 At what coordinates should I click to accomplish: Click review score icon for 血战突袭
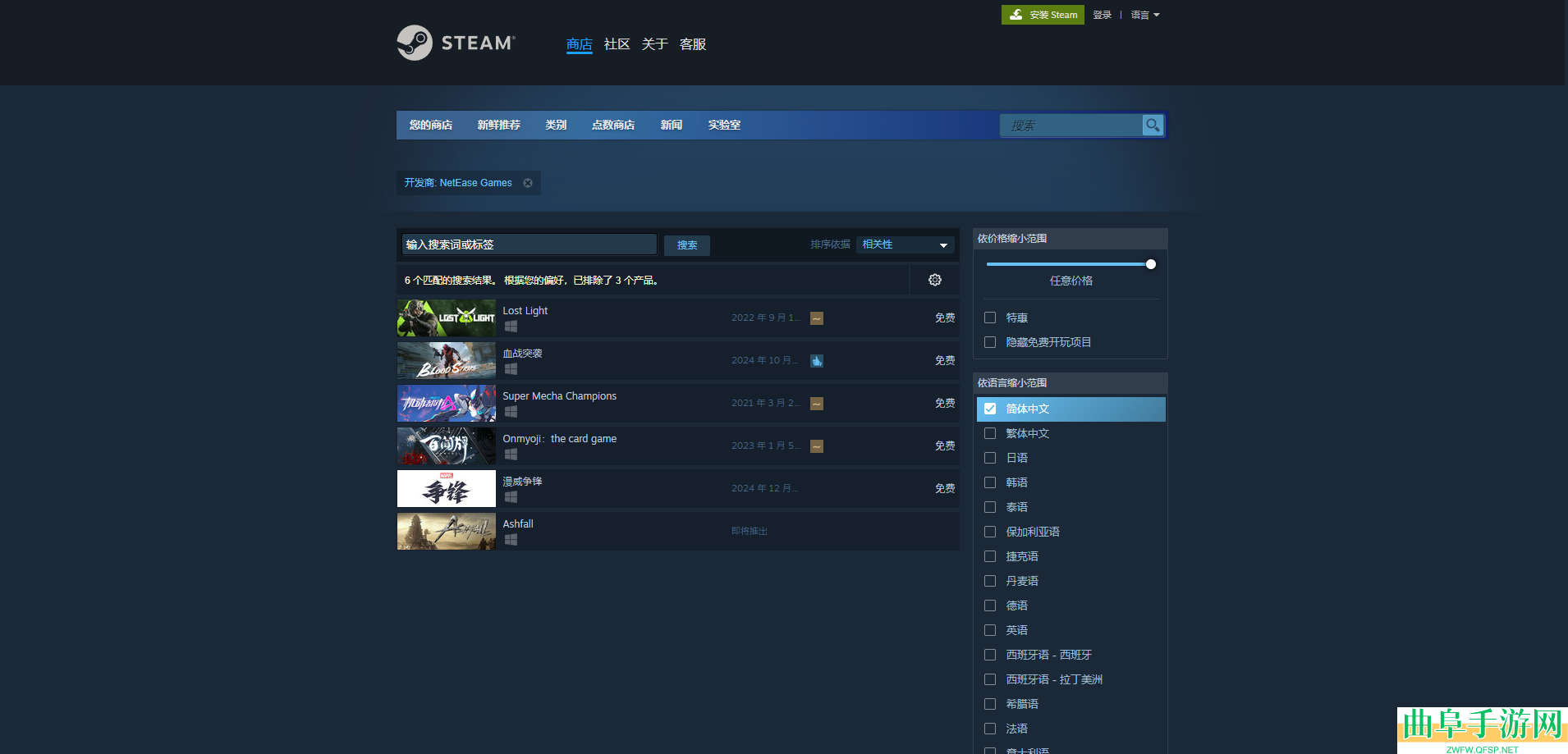point(817,361)
